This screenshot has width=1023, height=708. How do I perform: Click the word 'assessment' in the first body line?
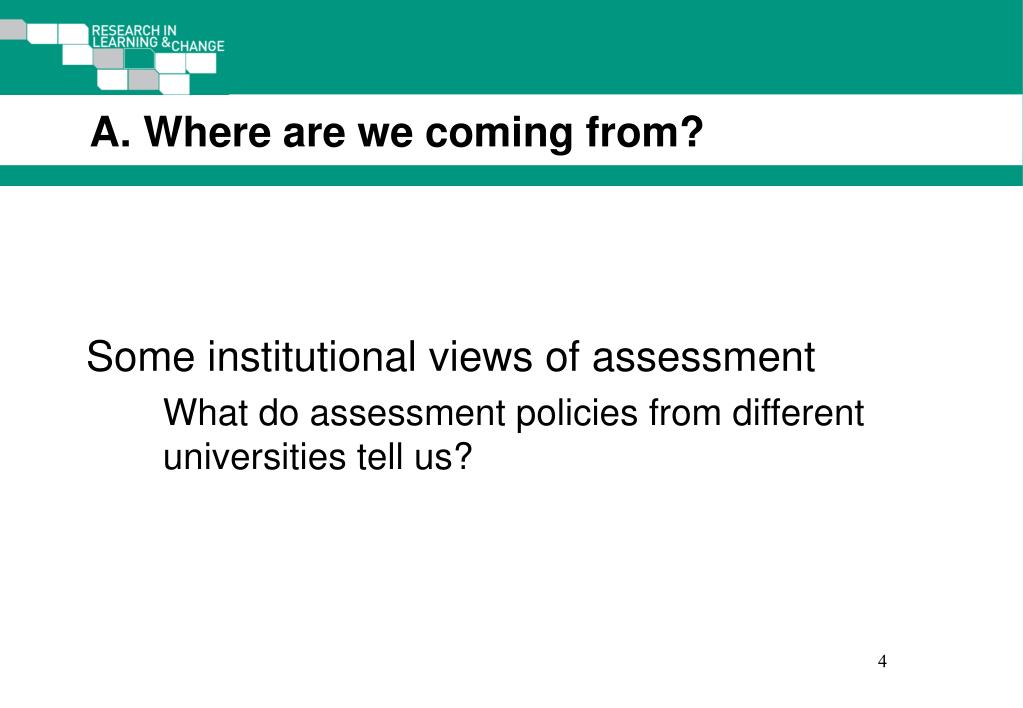pos(704,357)
